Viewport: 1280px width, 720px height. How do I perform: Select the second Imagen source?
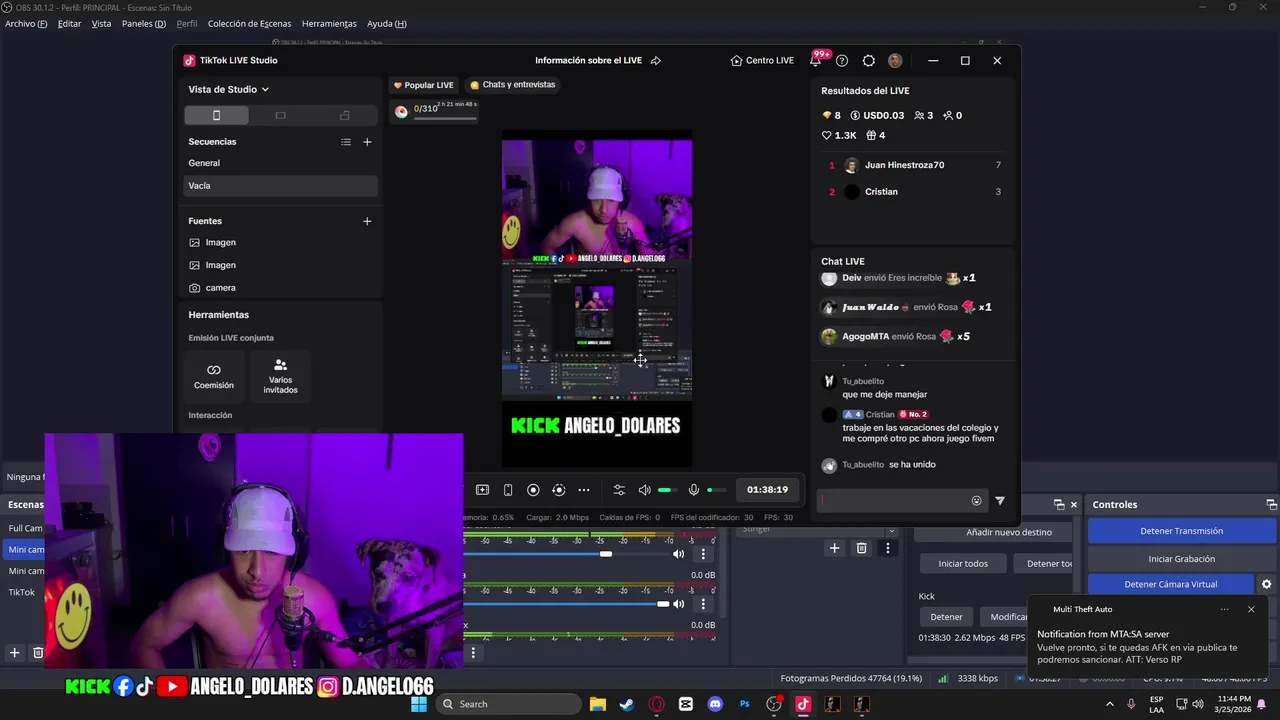coord(280,265)
